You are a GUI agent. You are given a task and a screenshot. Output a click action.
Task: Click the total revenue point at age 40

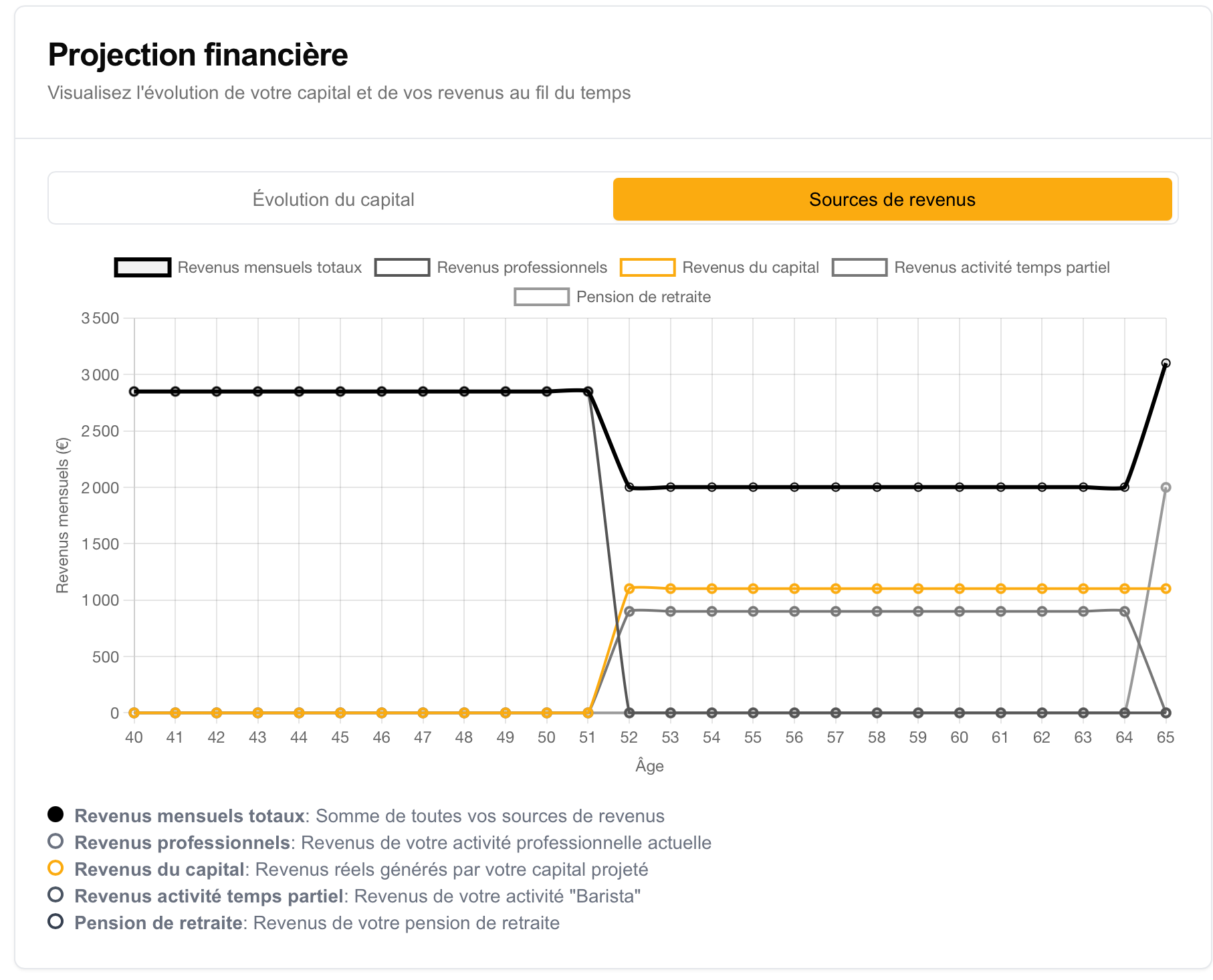pyautogui.click(x=134, y=391)
